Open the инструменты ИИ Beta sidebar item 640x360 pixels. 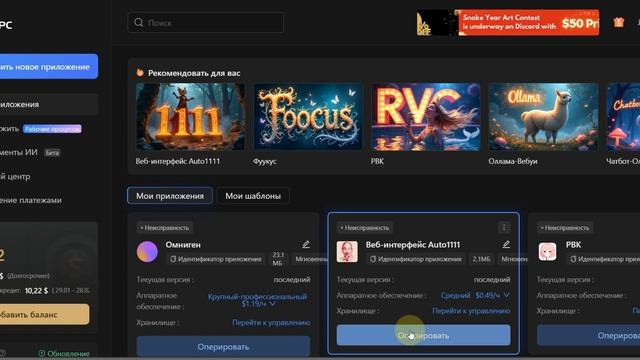31,152
